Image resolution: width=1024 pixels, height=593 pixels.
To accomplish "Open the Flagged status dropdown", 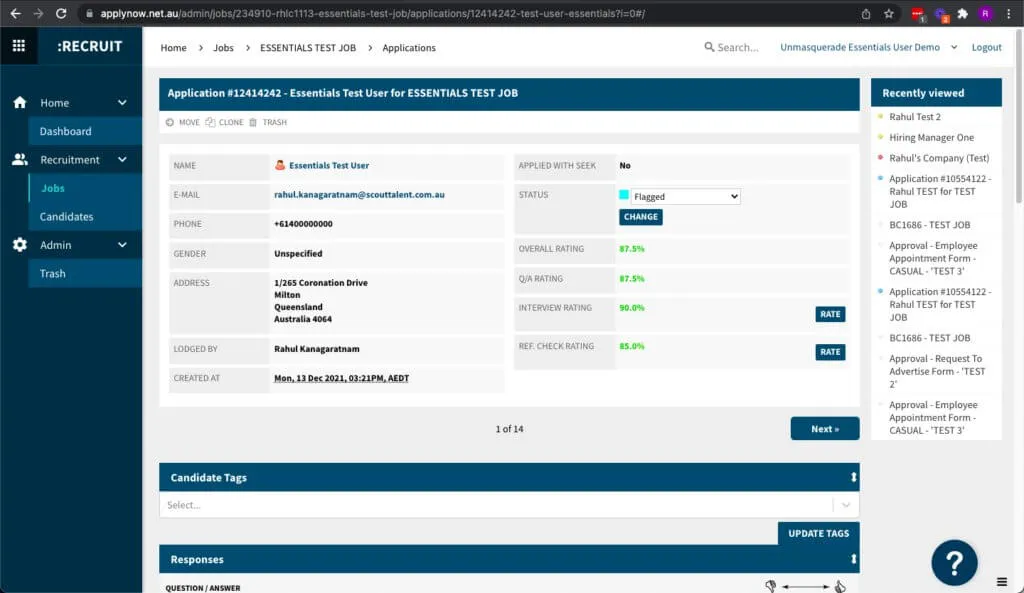I will [686, 196].
